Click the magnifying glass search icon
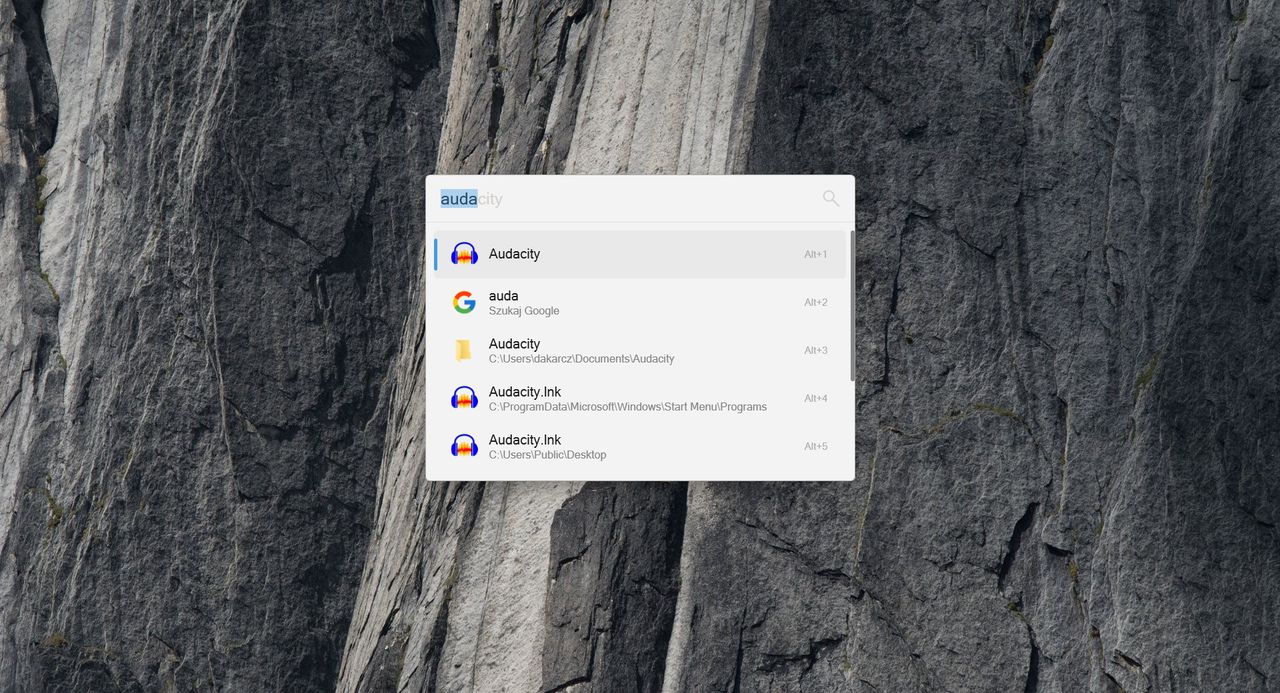 click(831, 199)
